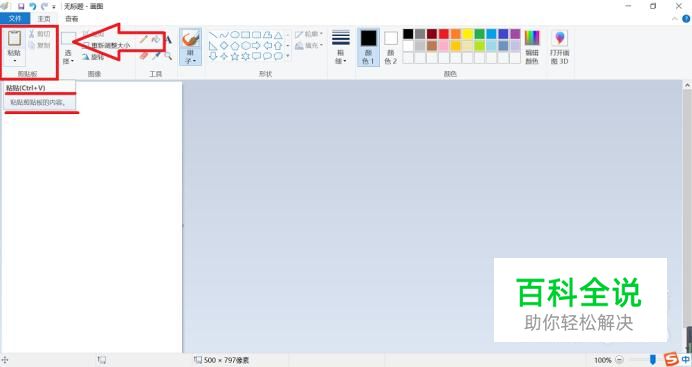The height and width of the screenshot is (367, 692).
Task: Pick the Cloud callout shape
Action: [278, 56]
